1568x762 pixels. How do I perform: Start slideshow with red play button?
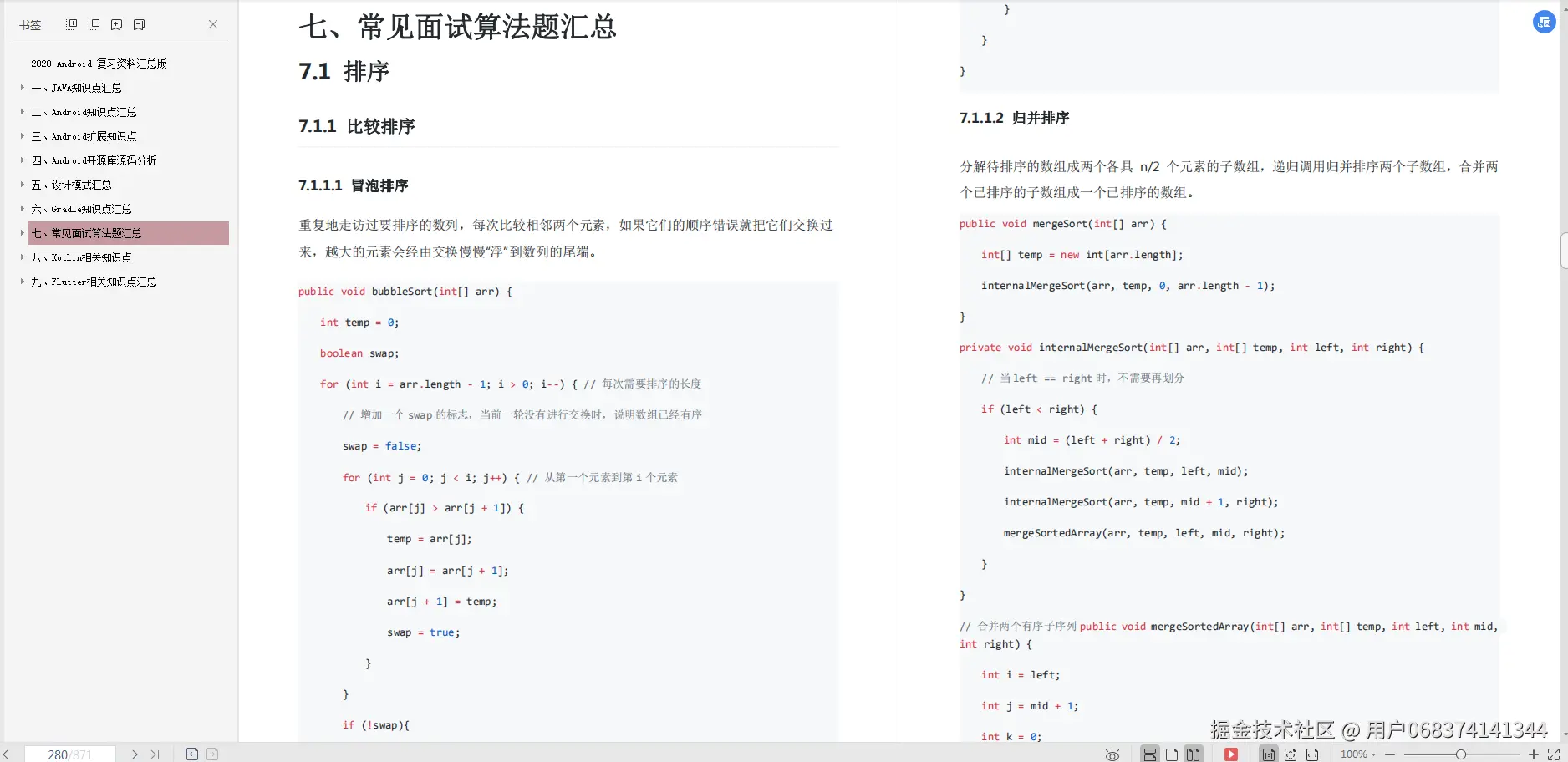1231,754
